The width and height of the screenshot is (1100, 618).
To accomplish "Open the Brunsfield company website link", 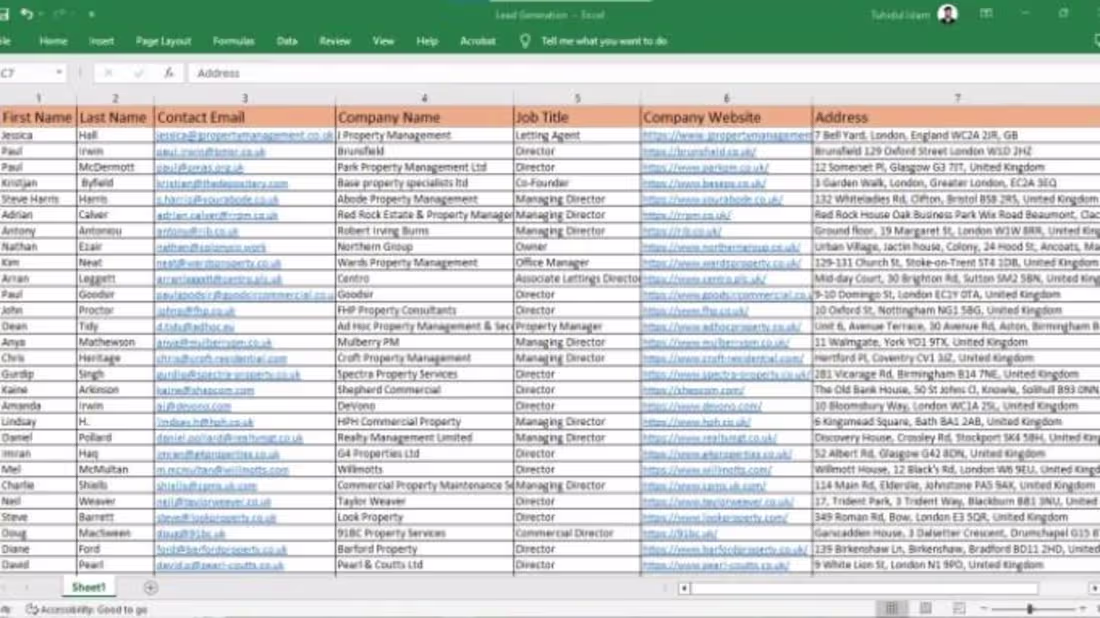I will coord(699,152).
